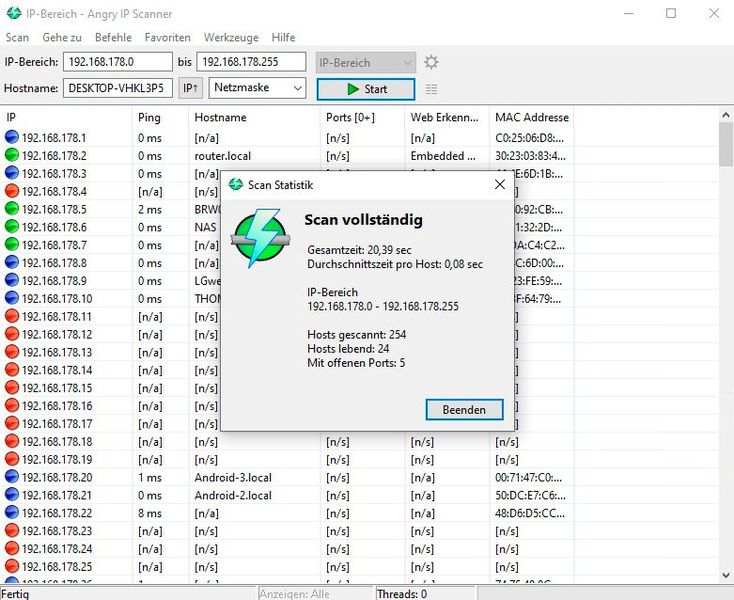Image resolution: width=734 pixels, height=600 pixels.
Task: Click the green status icon for 192.168.178.6
Action: [x=12, y=227]
